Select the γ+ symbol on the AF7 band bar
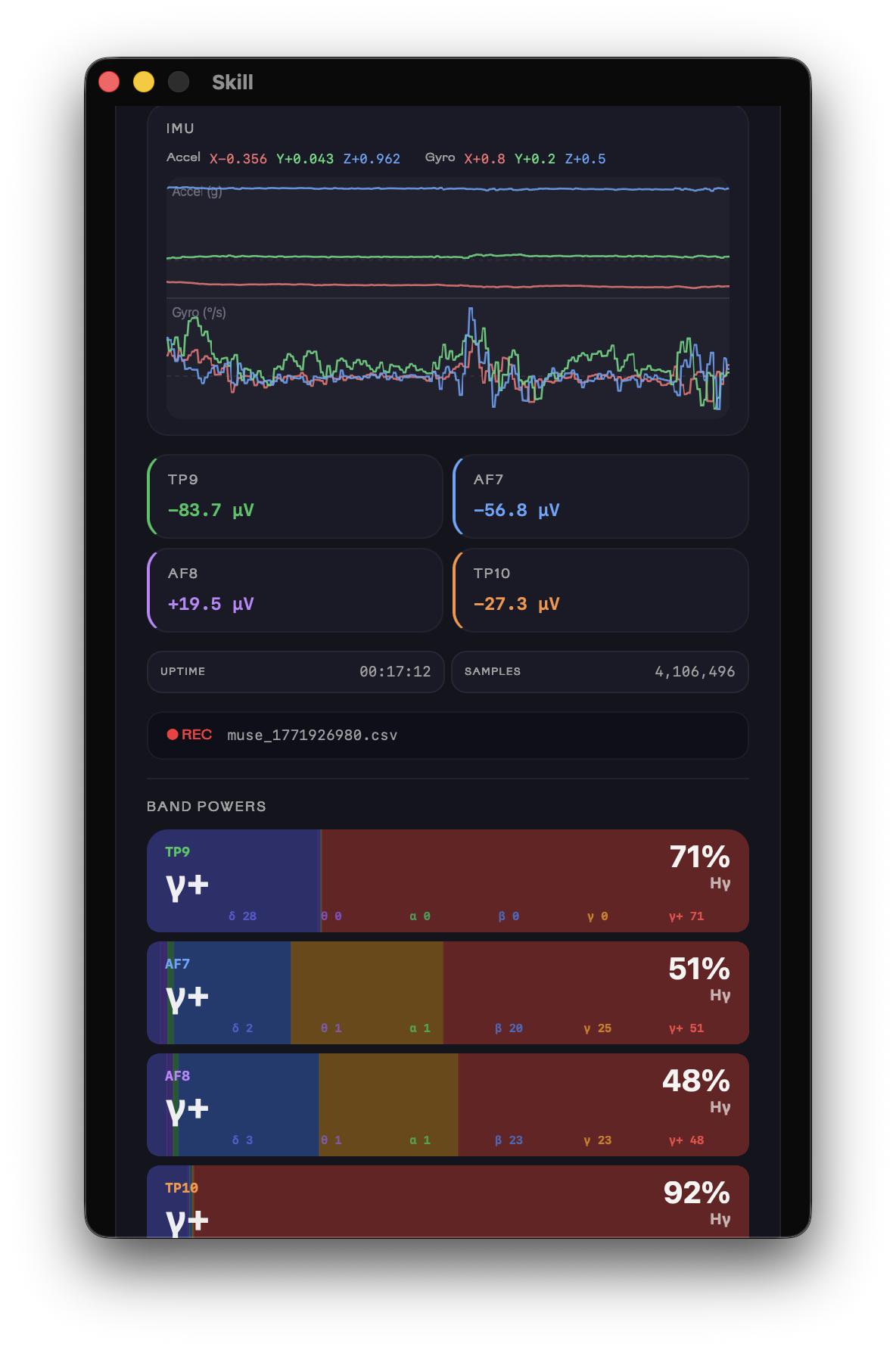Viewport: 896px width, 1350px height. (185, 997)
